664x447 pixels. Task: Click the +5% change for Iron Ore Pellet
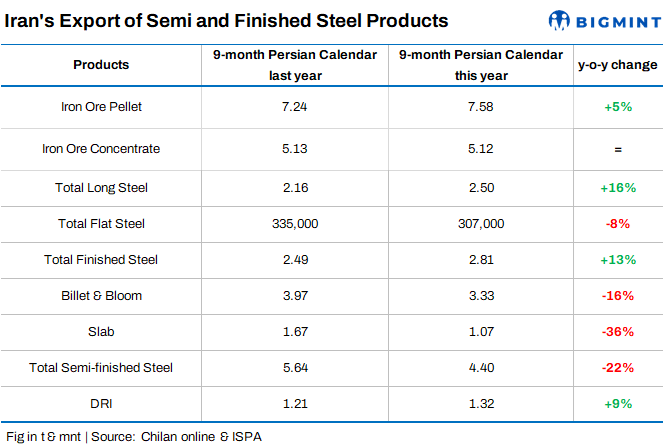[x=617, y=106]
